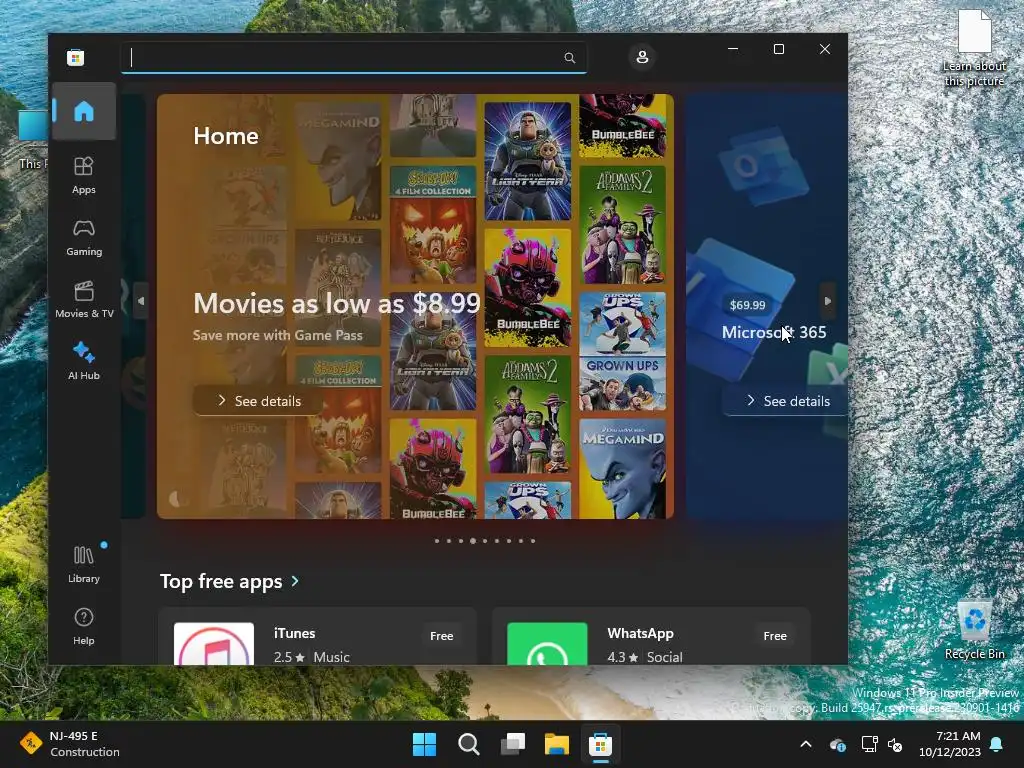Expand Top free apps list via chevron

coord(295,581)
